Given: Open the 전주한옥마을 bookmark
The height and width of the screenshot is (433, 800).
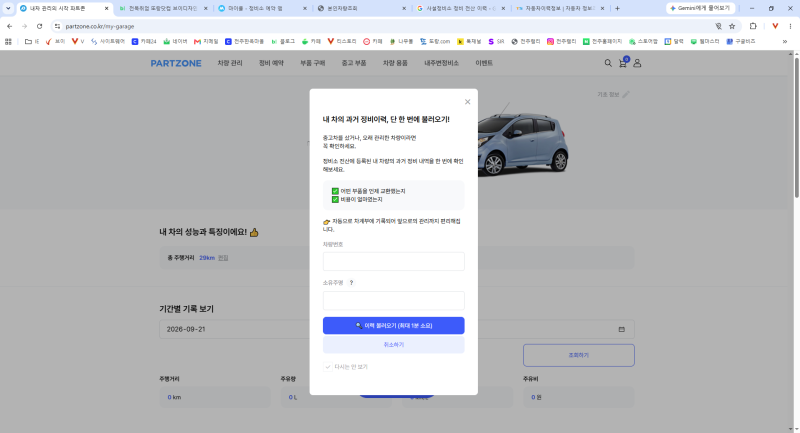Looking at the screenshot, I should [245, 42].
